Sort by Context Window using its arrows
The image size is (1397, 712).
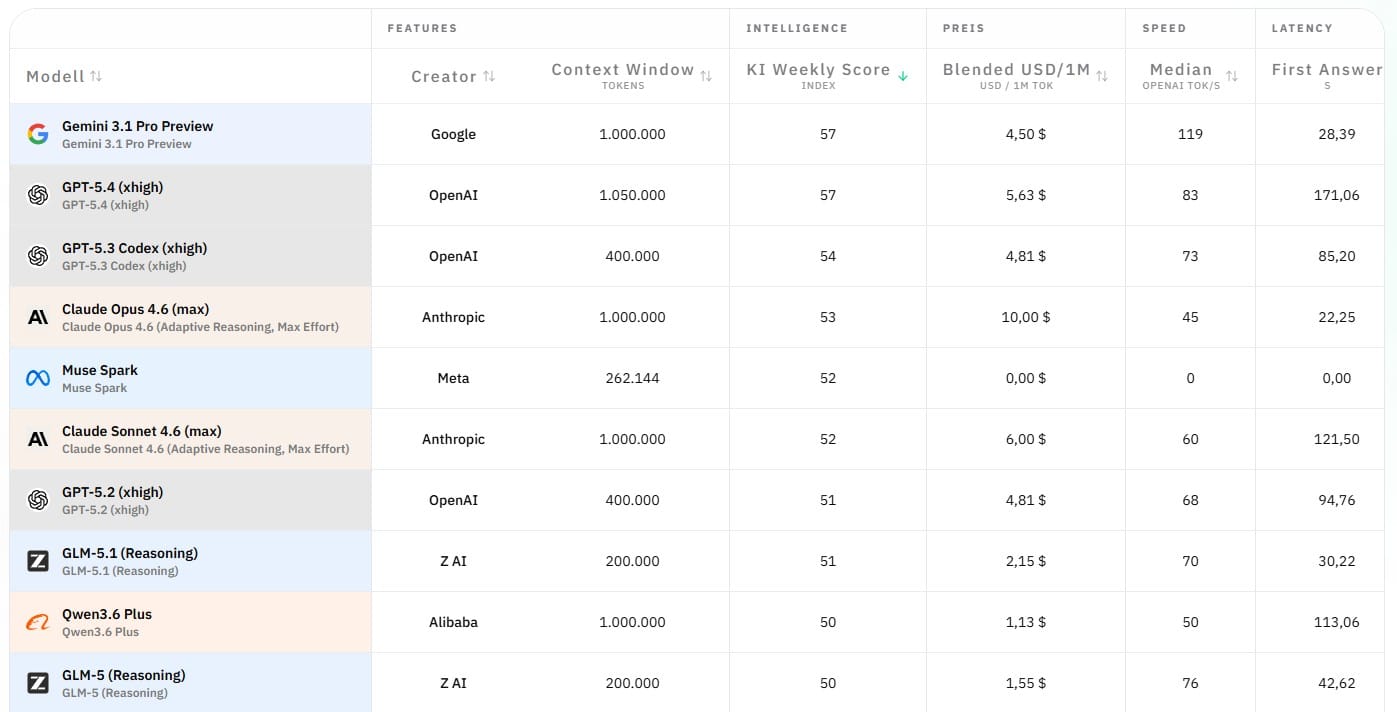tap(706, 76)
